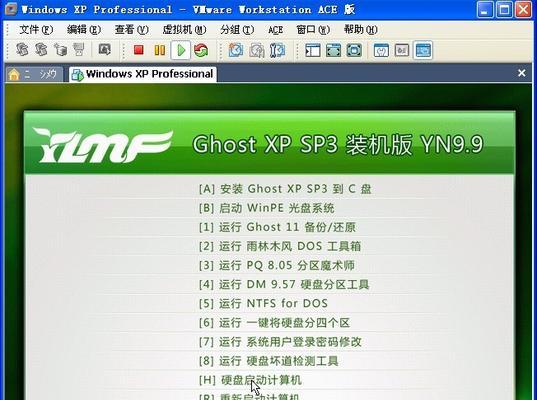This screenshot has width=537, height=400.
Task: Open the ACE menu
Action: pyautogui.click(x=276, y=30)
